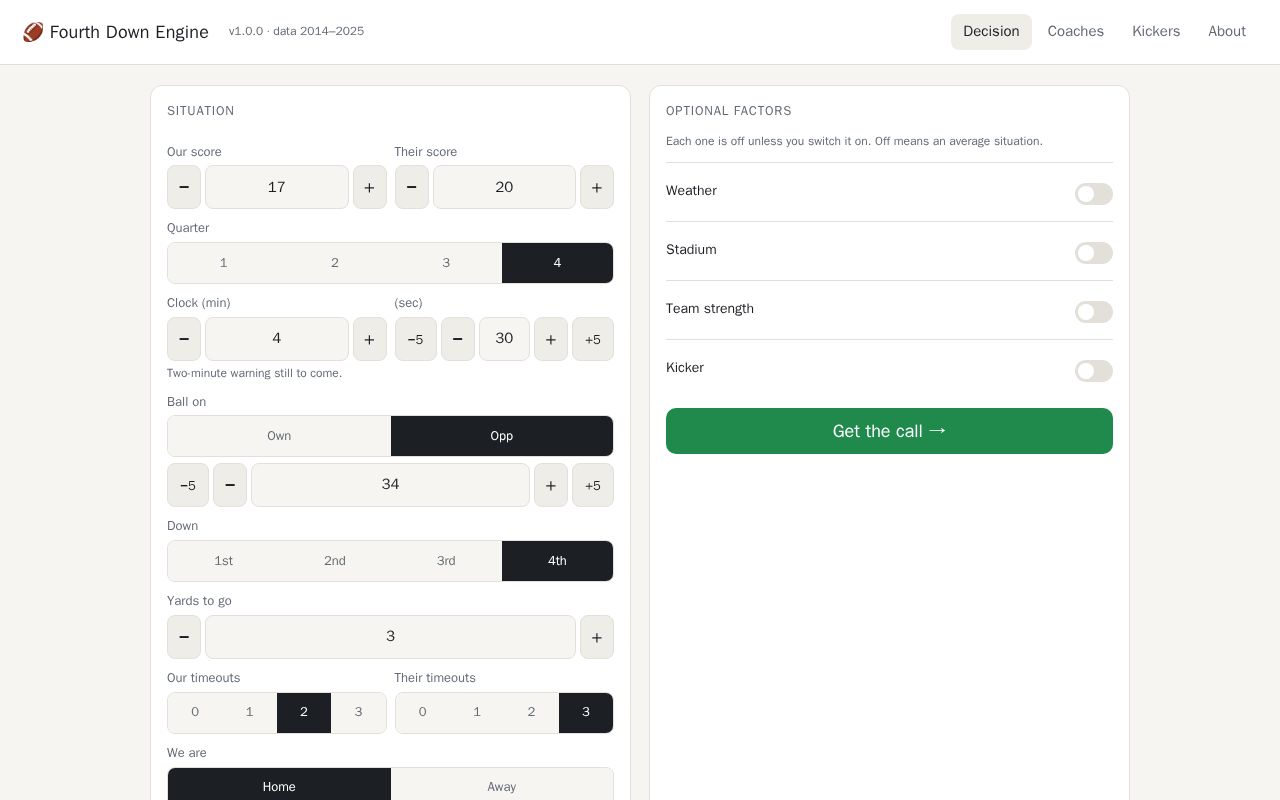Select Quarter 1
The image size is (1280, 800).
pyautogui.click(x=224, y=263)
